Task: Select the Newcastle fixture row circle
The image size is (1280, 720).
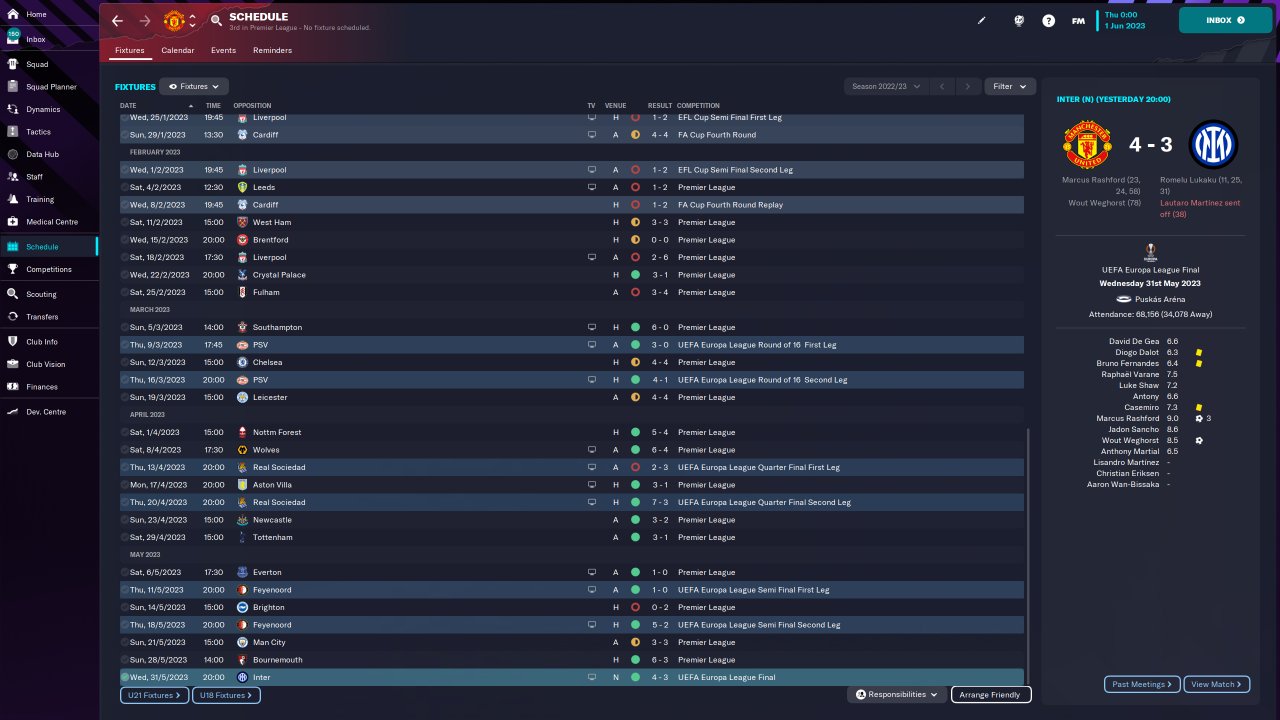Action: coord(125,520)
